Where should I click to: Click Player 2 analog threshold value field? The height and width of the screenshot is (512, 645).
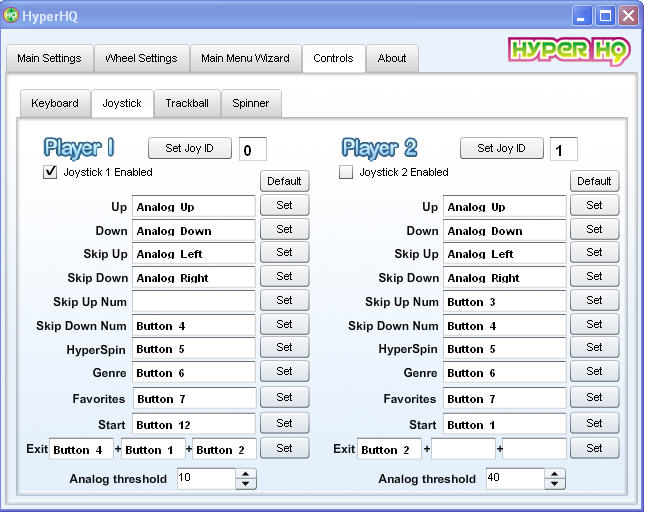516,479
